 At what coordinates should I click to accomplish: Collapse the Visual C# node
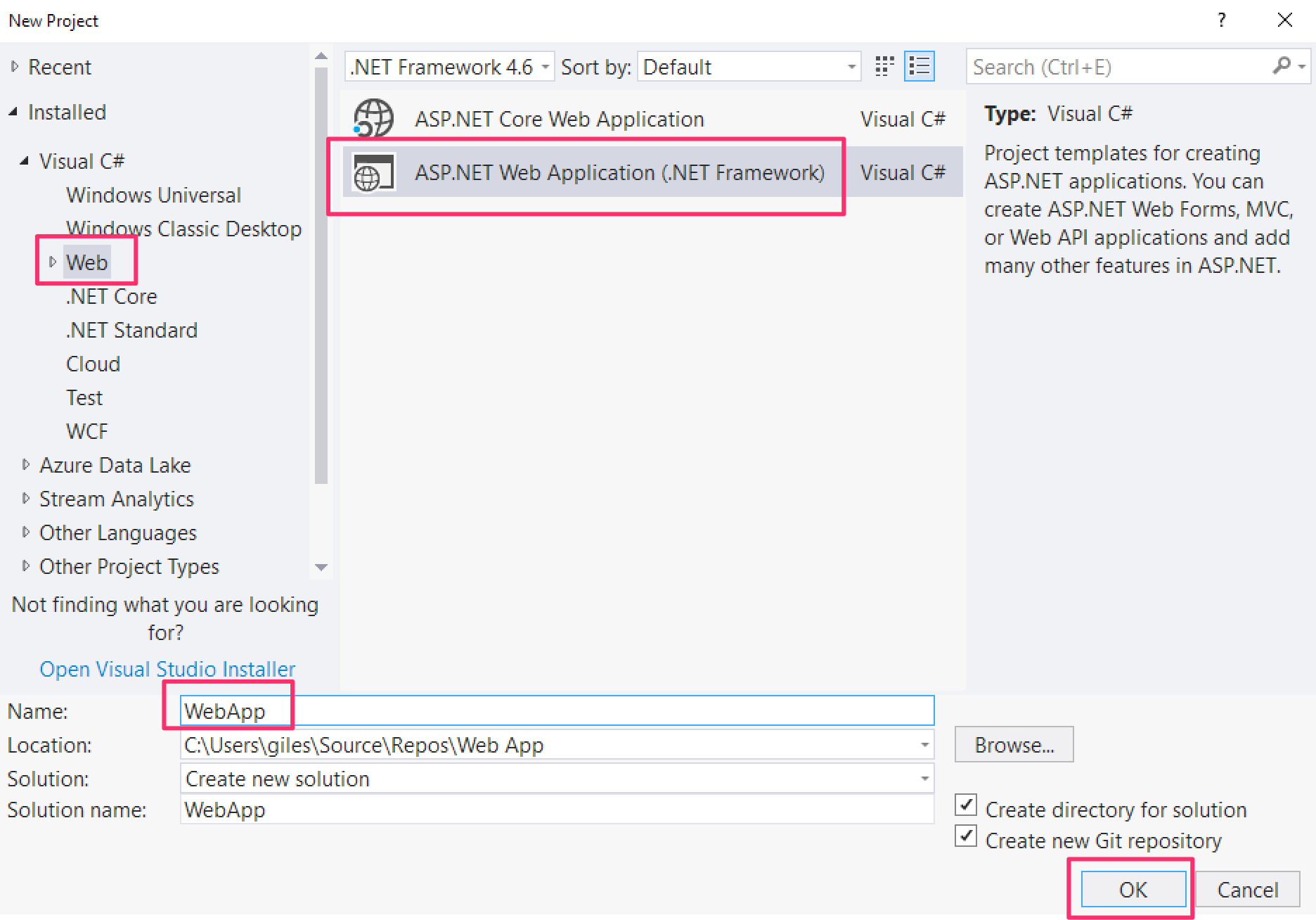pyautogui.click(x=25, y=161)
